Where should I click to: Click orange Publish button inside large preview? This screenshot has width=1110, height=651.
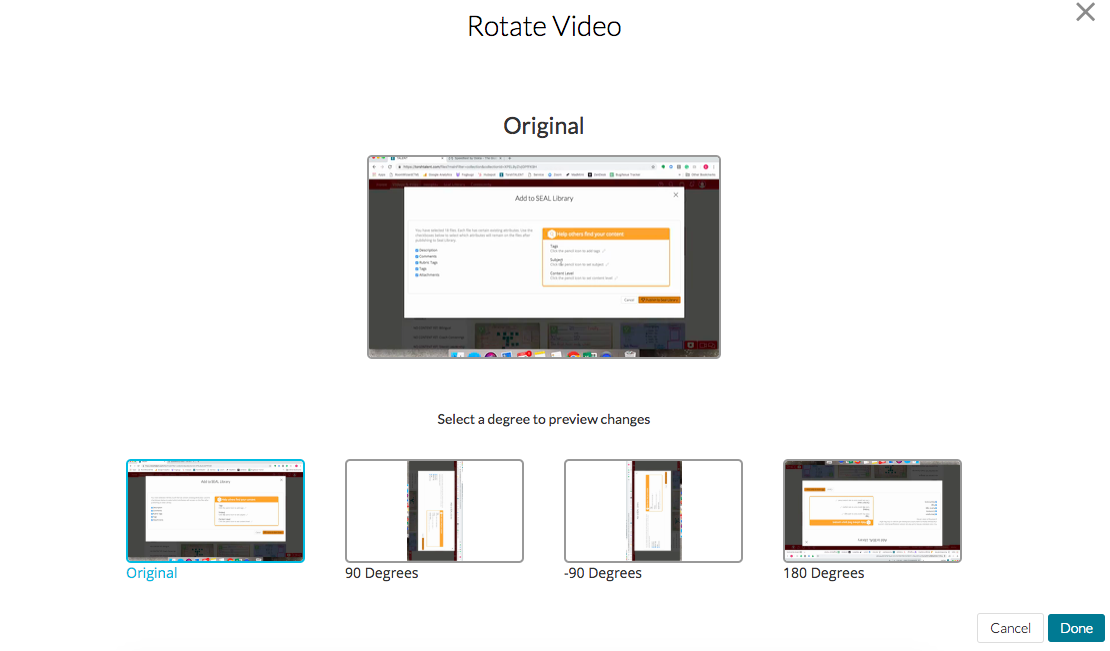(x=659, y=299)
